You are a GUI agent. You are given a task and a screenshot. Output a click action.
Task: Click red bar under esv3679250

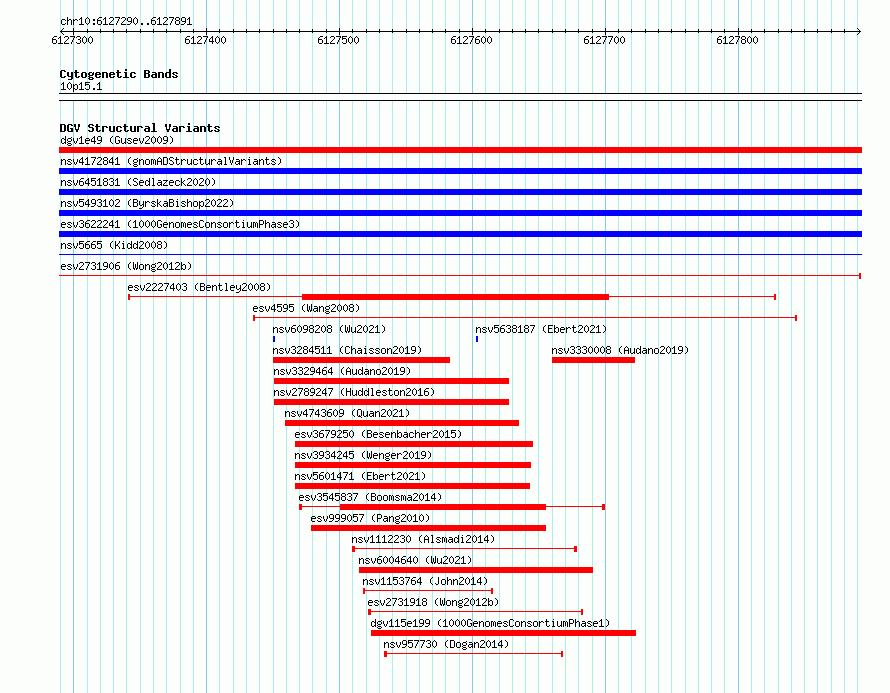point(414,444)
